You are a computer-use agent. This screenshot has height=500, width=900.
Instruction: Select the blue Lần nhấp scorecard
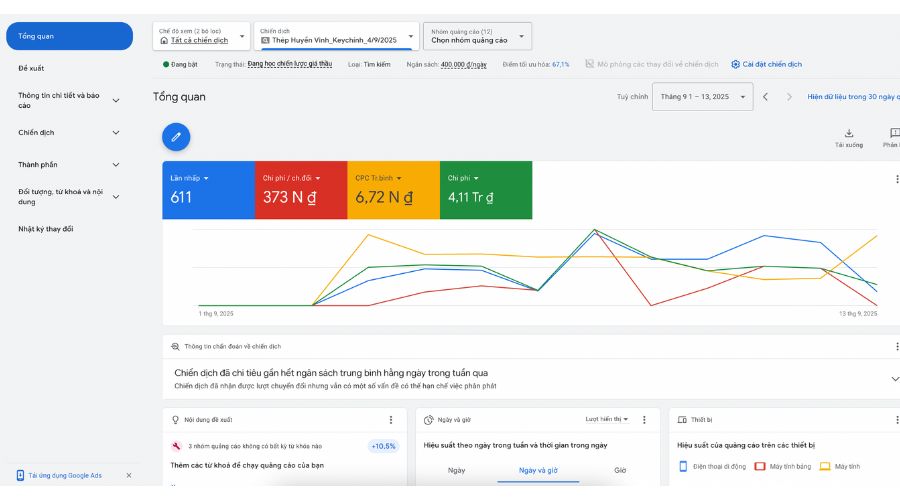point(208,190)
